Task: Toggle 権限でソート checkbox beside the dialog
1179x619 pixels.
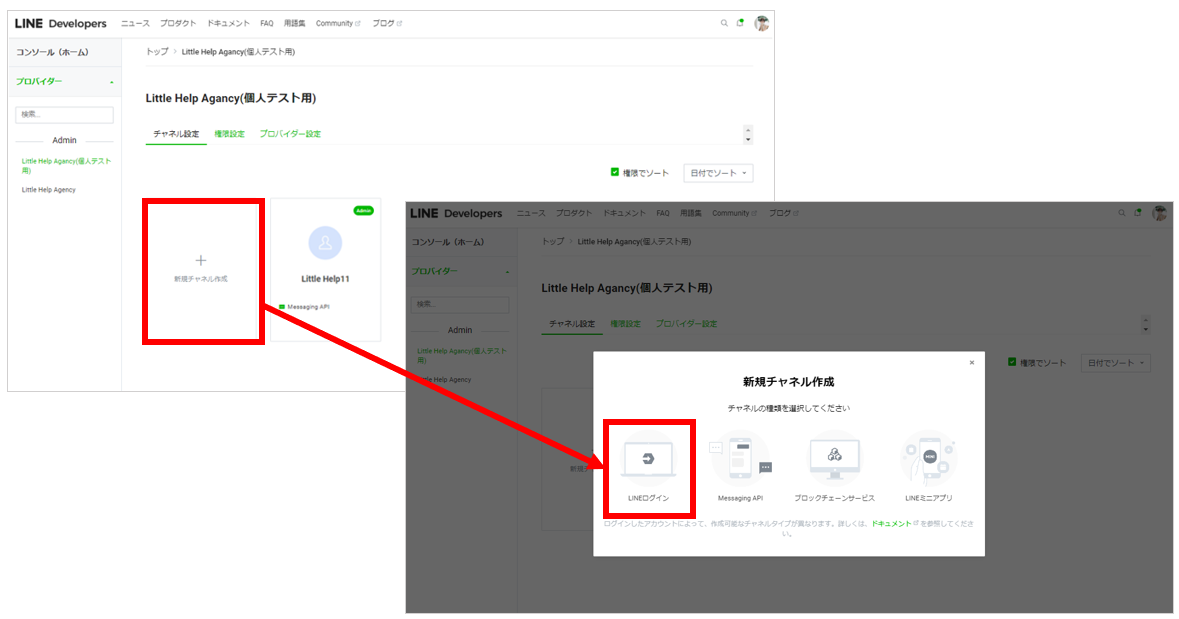Action: pos(1012,362)
